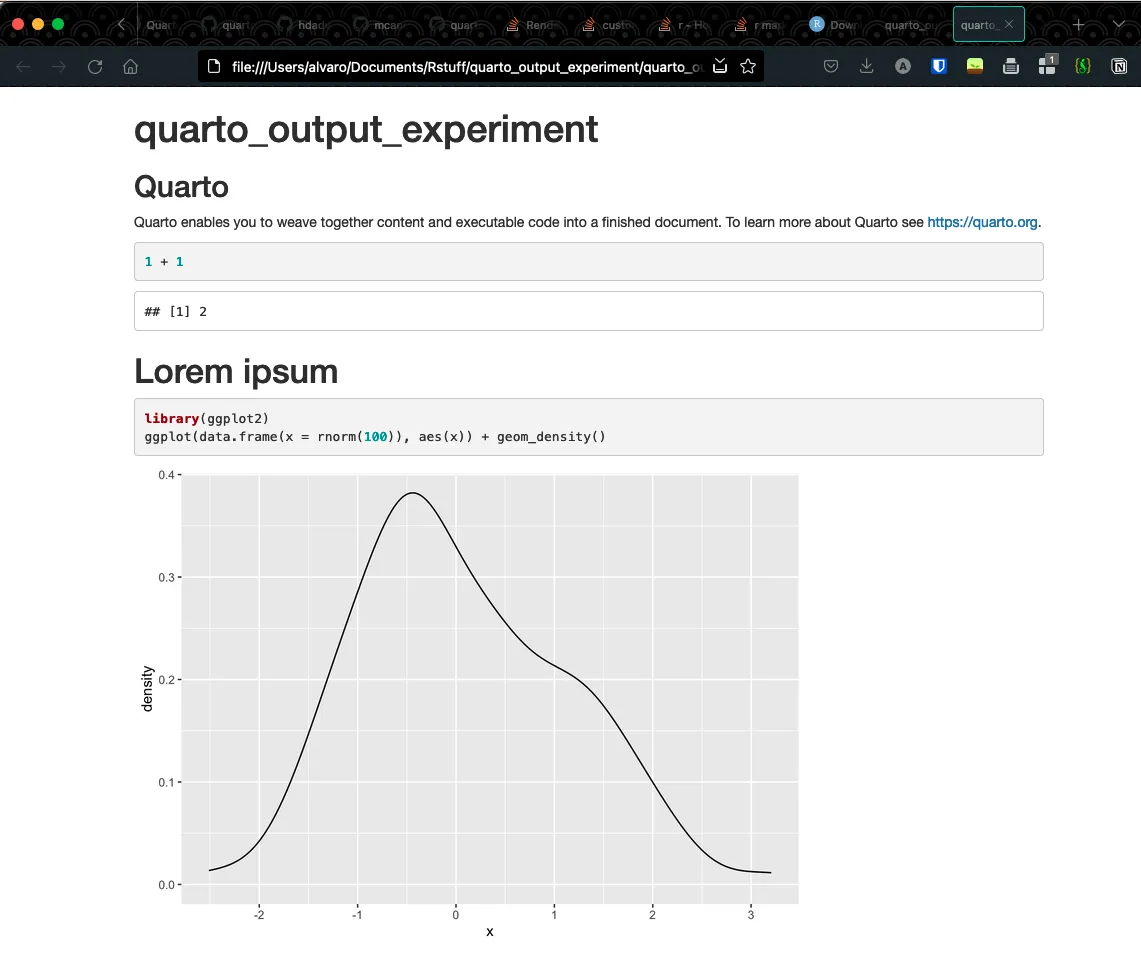Click the macOS yellow minimize window button
Screen dimensions: 1141x973
click(38, 24)
